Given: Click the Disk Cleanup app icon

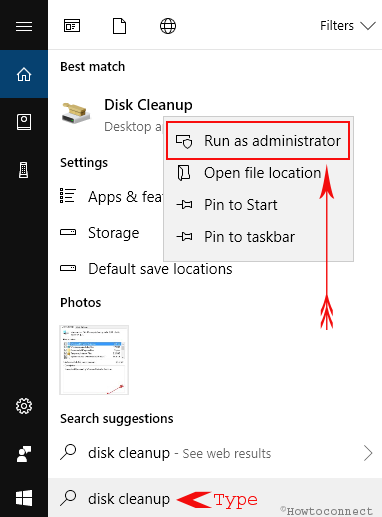Looking at the screenshot, I should click(76, 114).
